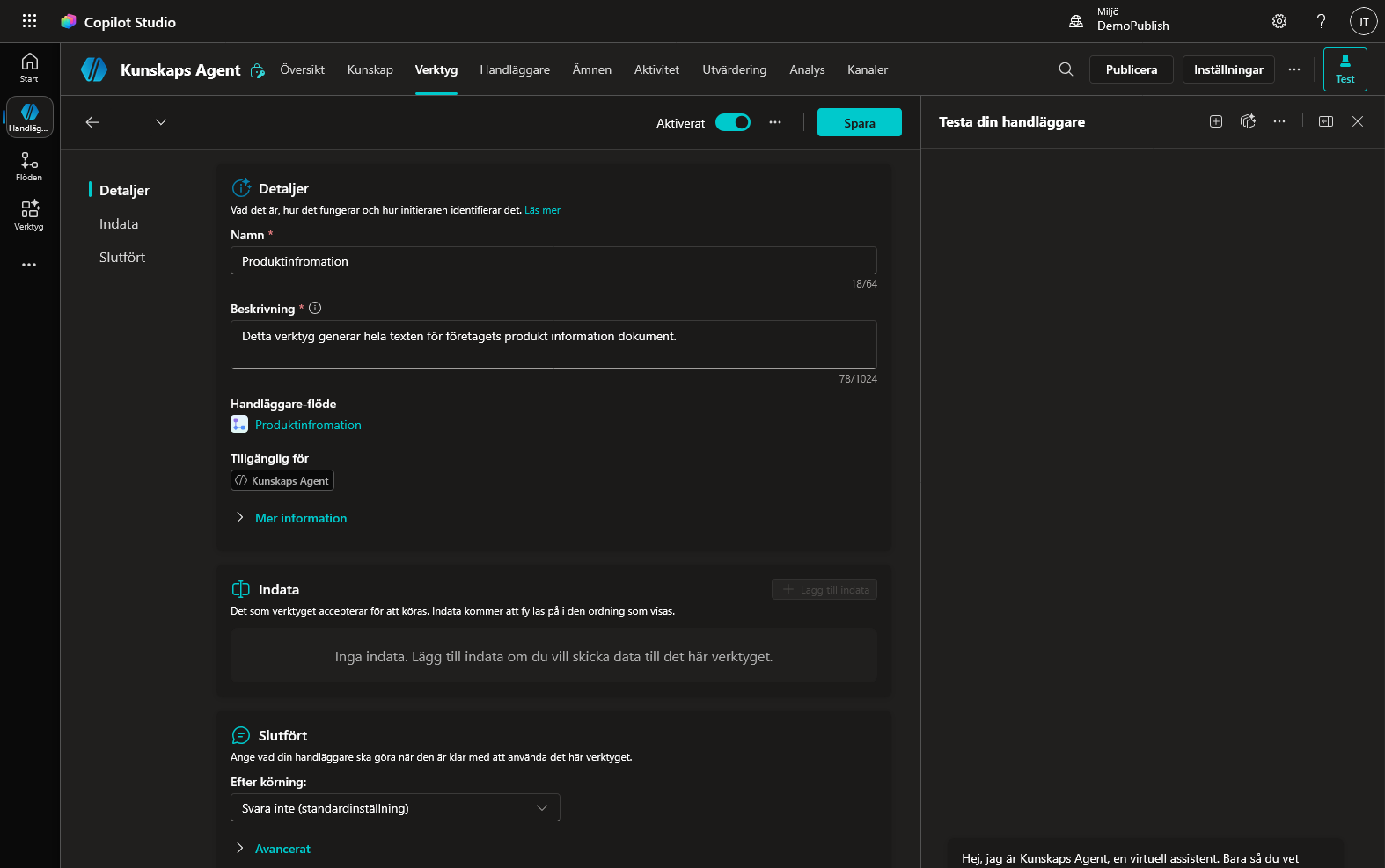Viewport: 1385px width, 868px height.
Task: Open Verktyg in the left sidebar
Action: coord(29,215)
